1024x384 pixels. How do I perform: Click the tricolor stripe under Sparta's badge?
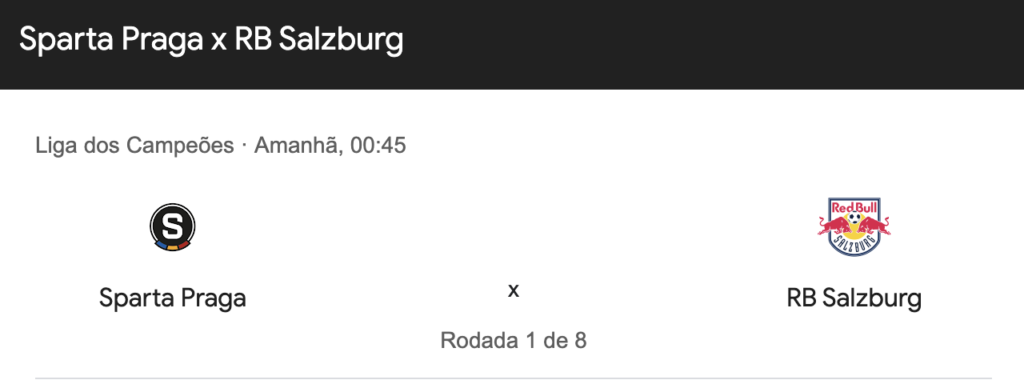point(172,245)
